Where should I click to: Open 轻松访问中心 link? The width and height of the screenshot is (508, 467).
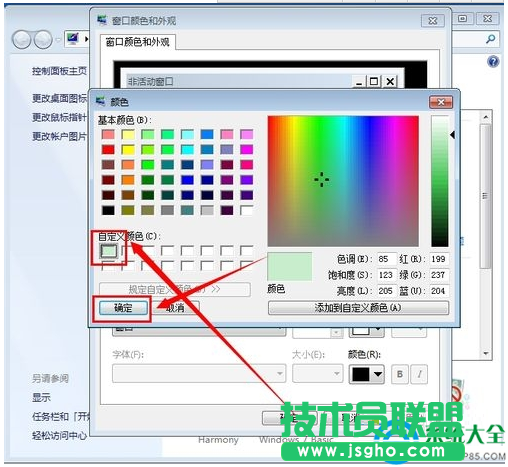[59, 435]
